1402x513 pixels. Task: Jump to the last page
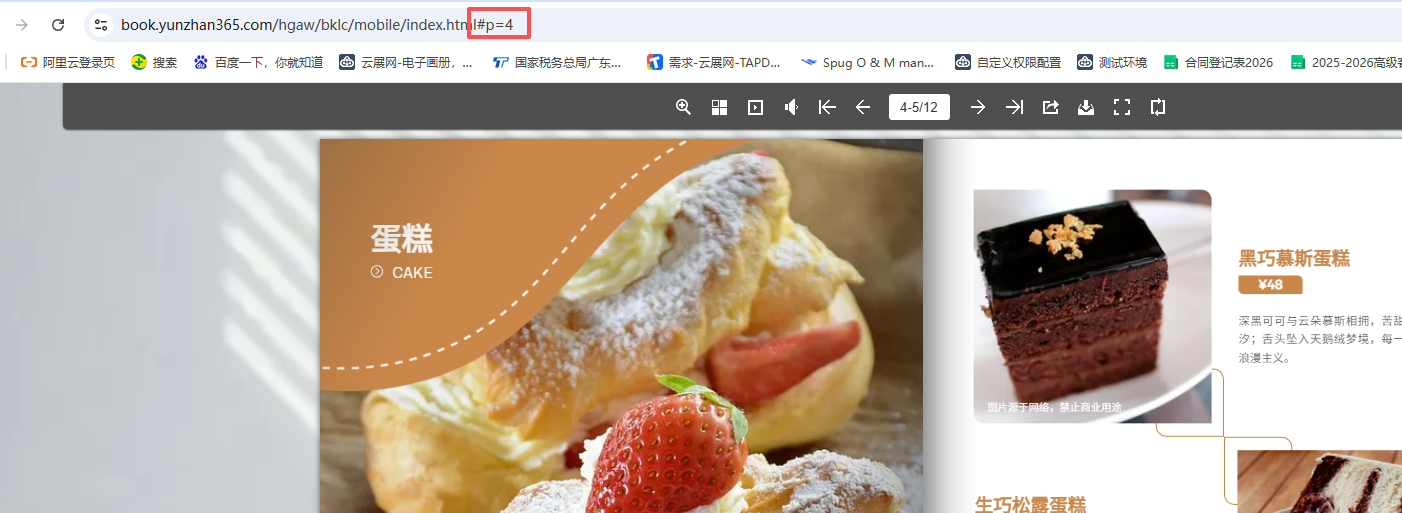(x=1014, y=107)
